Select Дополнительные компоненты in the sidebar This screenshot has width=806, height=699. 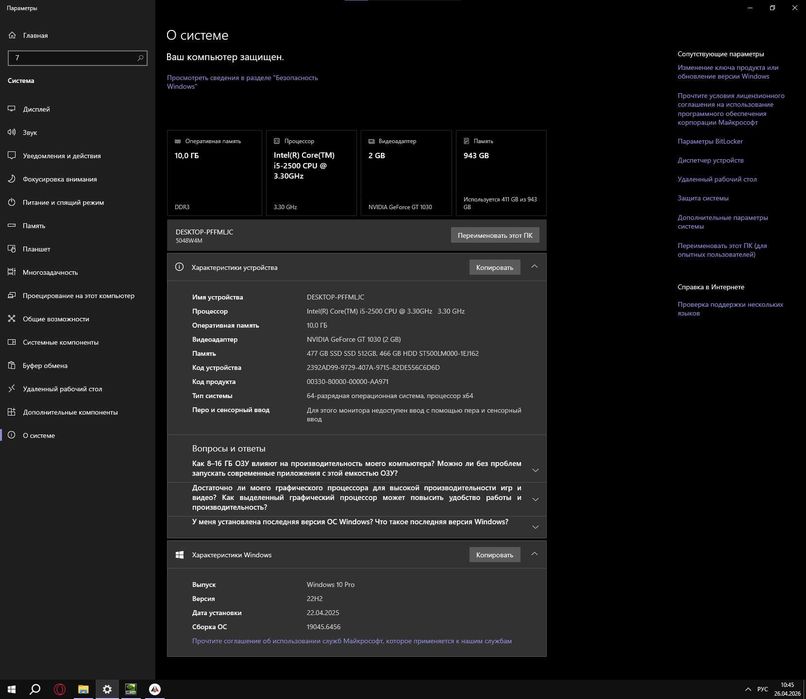pyautogui.click(x=78, y=412)
